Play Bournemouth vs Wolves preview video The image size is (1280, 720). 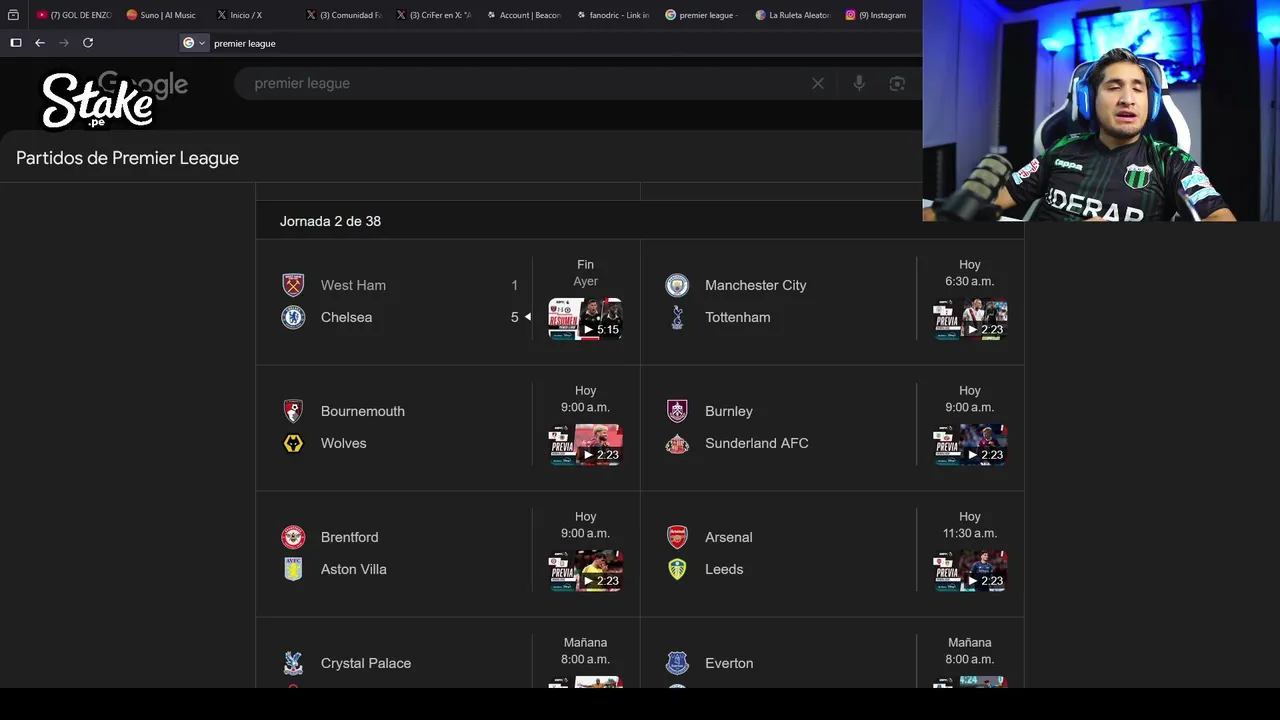(x=585, y=445)
